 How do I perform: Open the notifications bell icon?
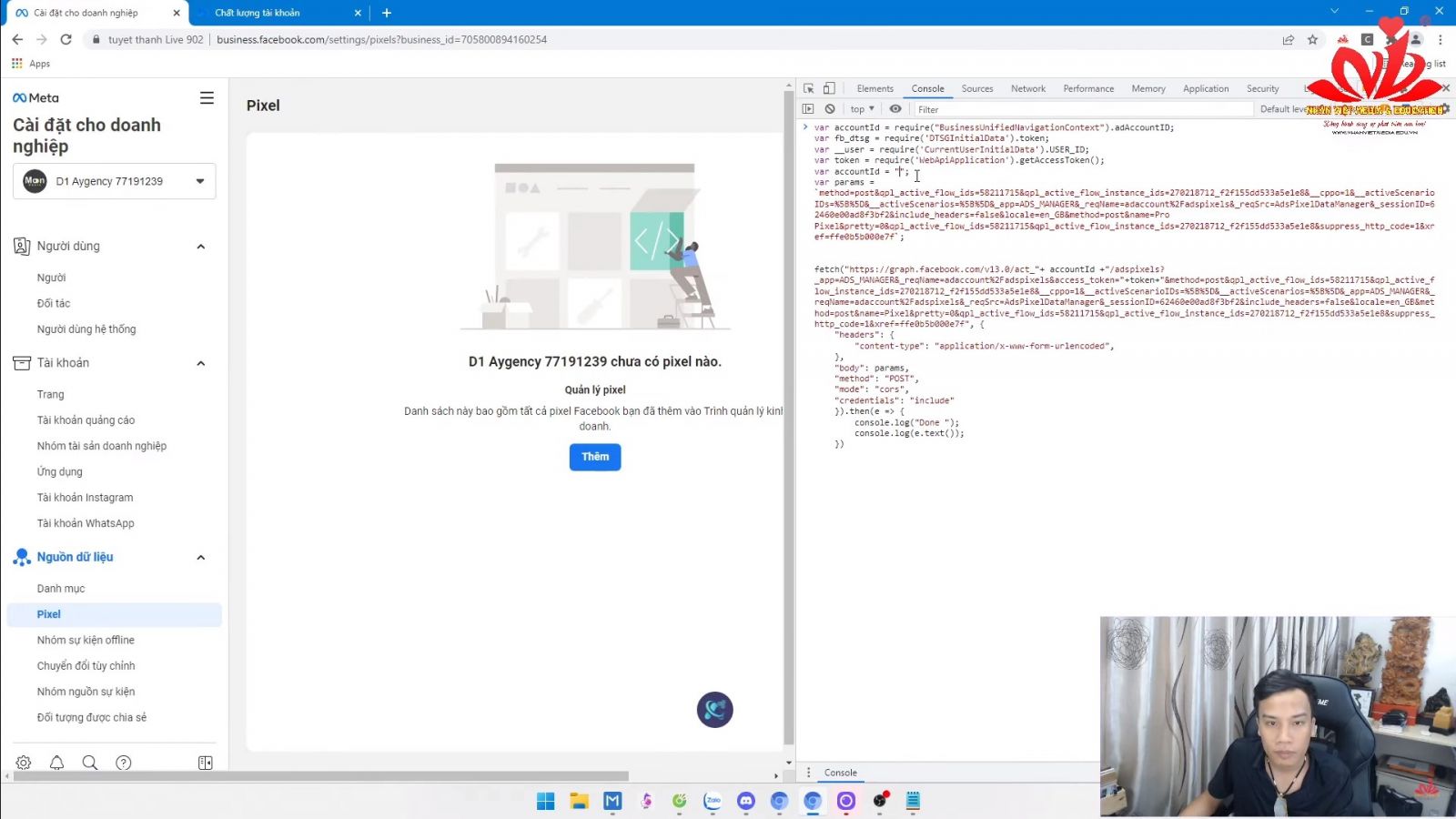point(56,763)
